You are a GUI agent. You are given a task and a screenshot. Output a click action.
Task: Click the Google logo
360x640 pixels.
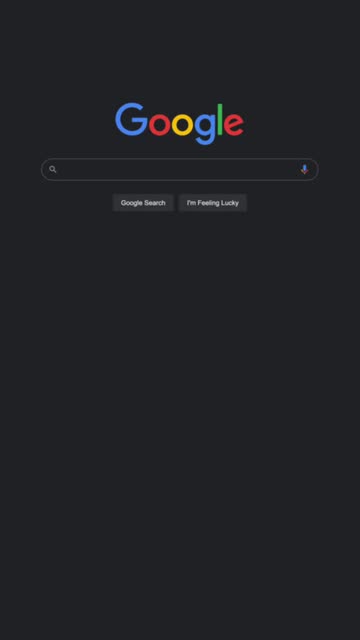pos(180,123)
